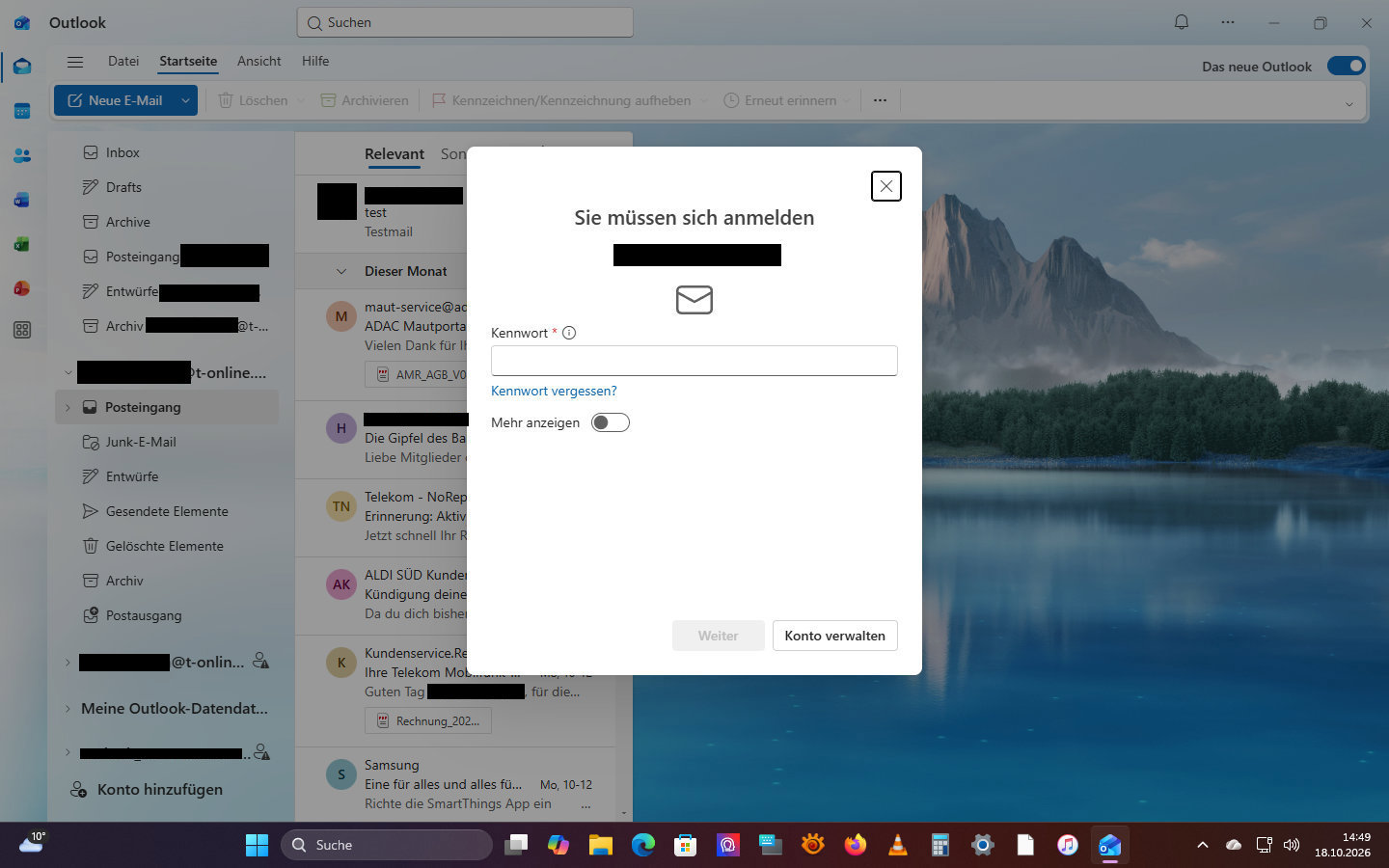Screen dimensions: 1389x868
Task: Open the Junk-E-Mail folder
Action: click(141, 442)
